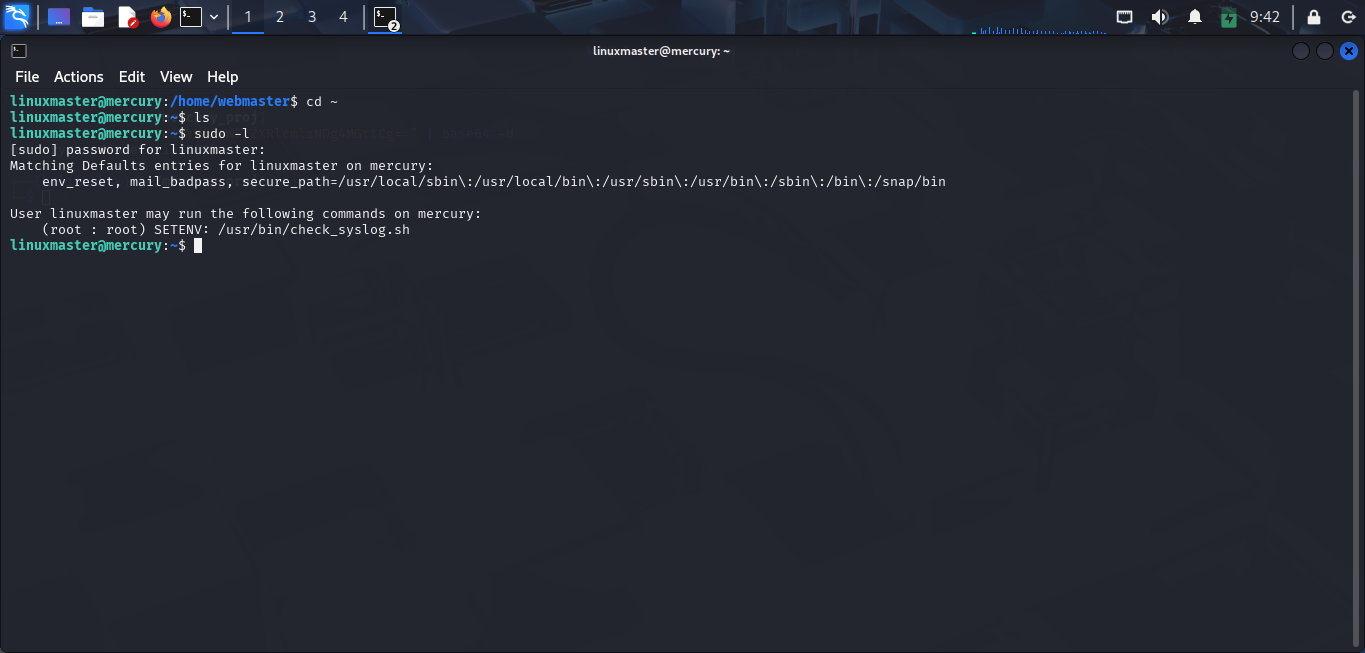Expand the terminal launcher dropdown arrow
This screenshot has width=1365, height=653.
(x=214, y=17)
